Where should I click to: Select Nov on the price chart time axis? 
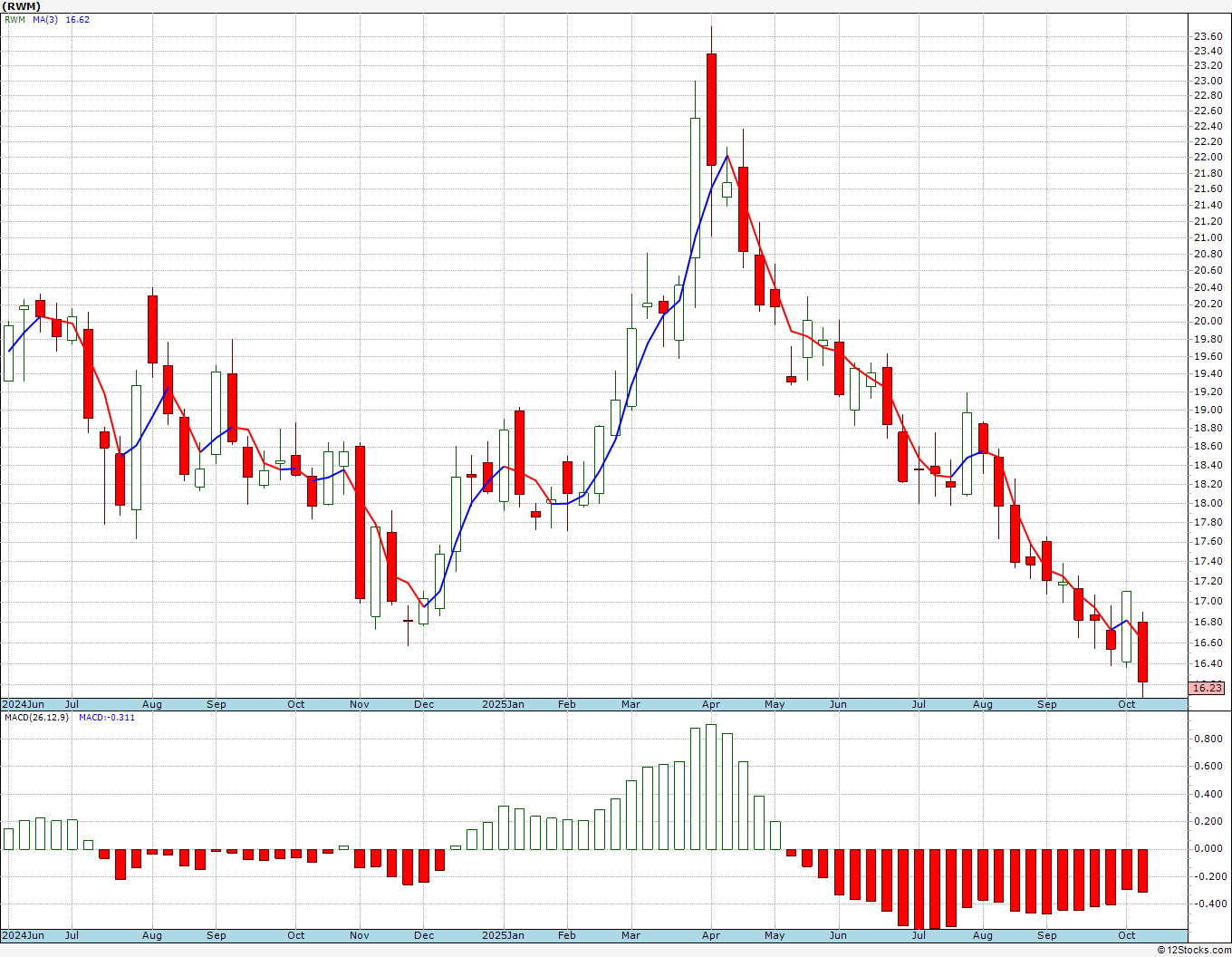coord(360,704)
